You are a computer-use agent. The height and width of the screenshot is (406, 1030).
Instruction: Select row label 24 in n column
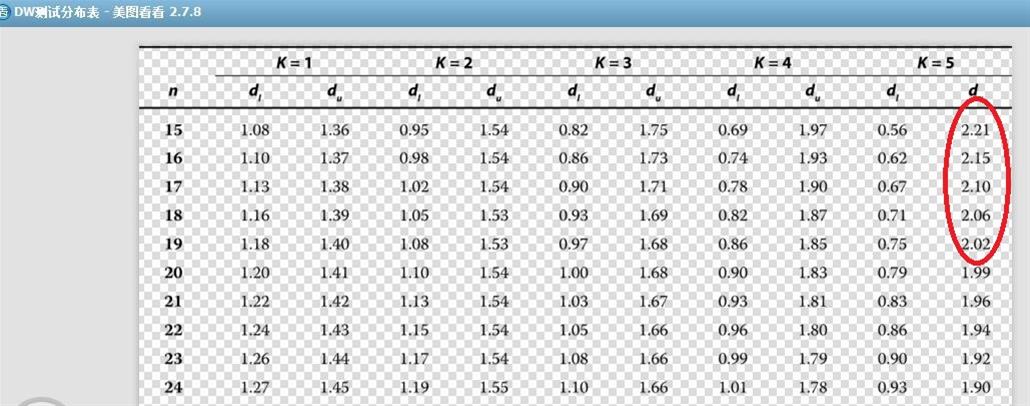[x=173, y=388]
